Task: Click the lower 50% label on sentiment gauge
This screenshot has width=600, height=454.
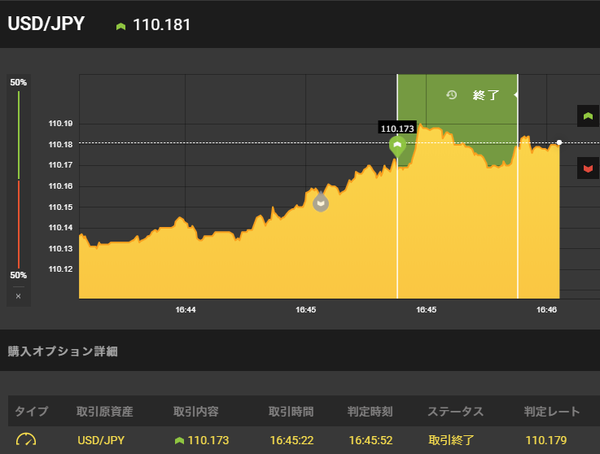Action: coord(18,275)
